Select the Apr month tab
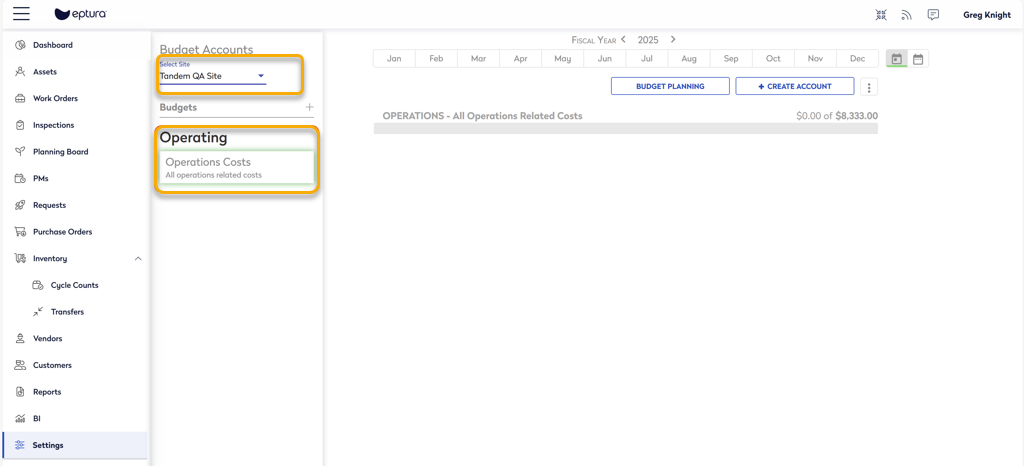The image size is (1024, 466). tap(520, 59)
